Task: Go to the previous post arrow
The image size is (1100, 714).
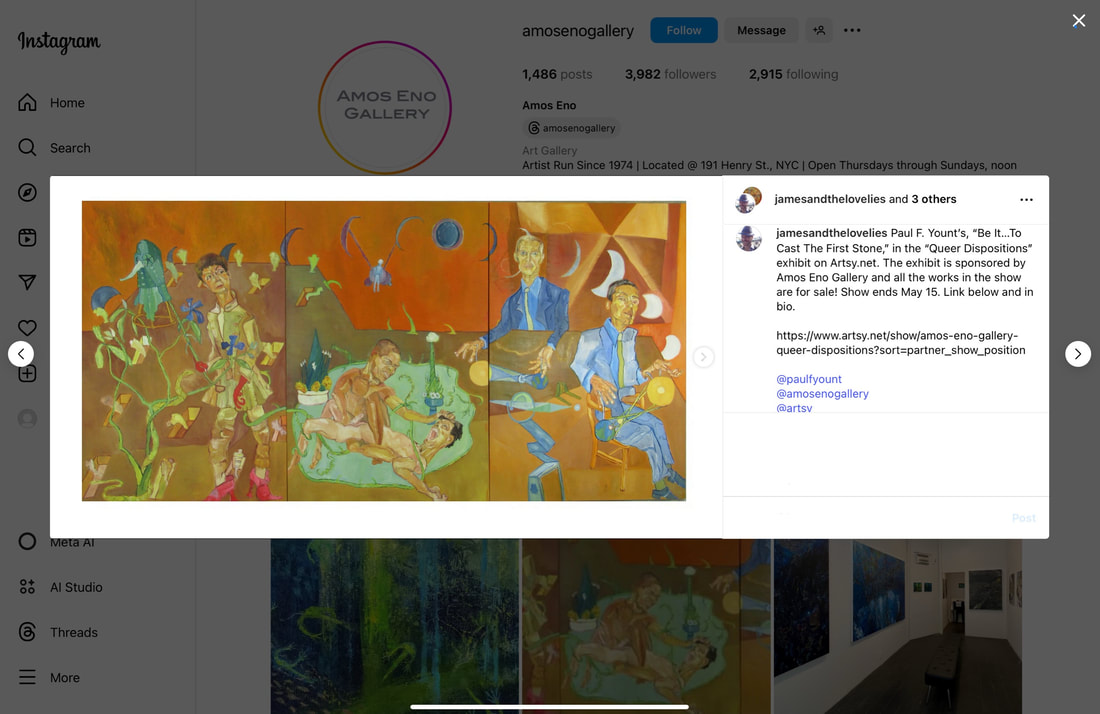Action: pos(21,353)
